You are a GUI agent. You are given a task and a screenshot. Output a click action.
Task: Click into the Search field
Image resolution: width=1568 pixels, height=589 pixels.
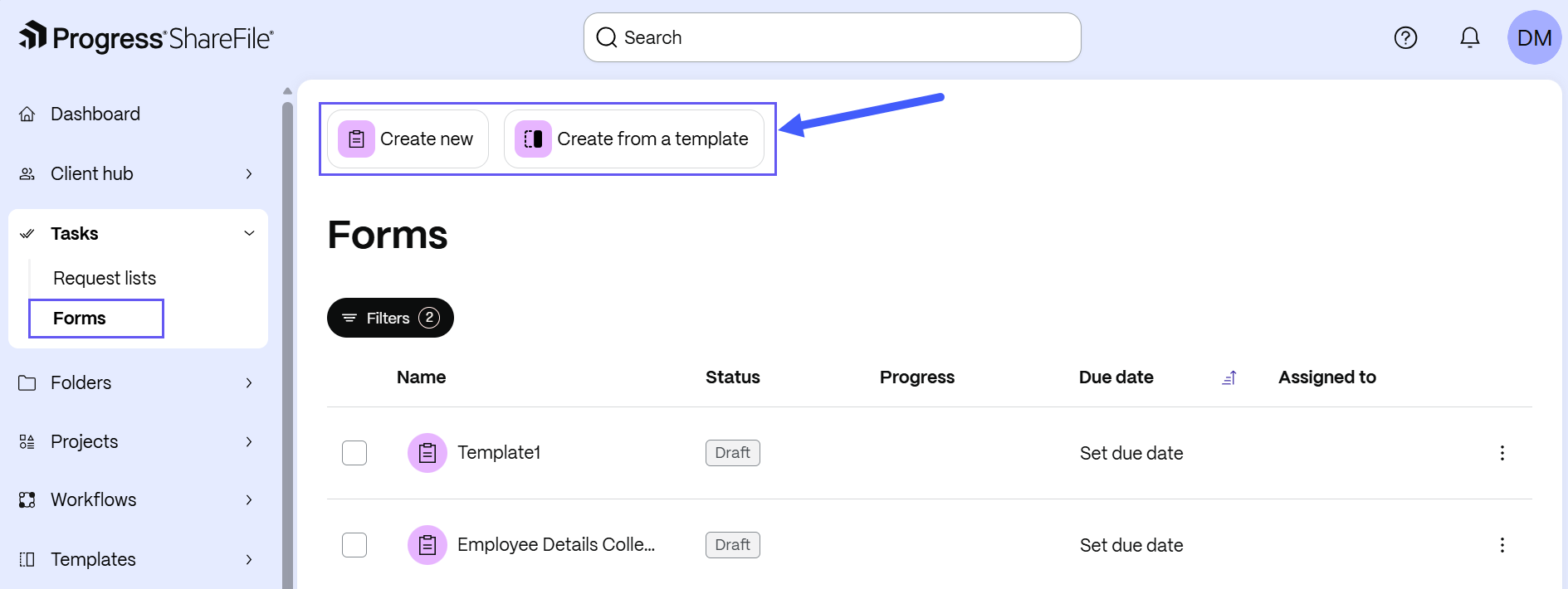coord(832,37)
